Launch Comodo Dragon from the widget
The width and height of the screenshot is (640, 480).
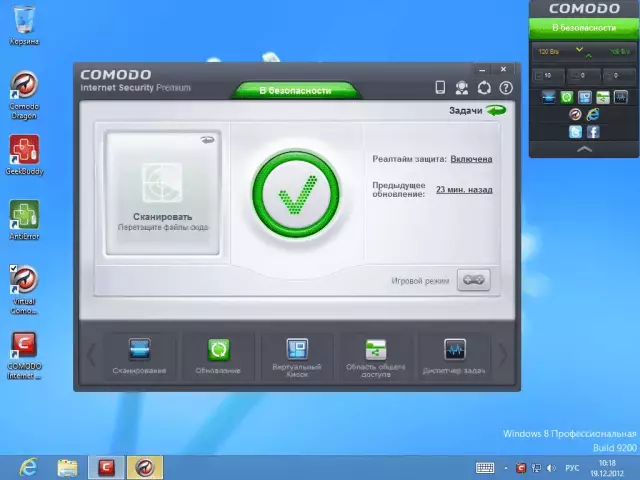point(576,115)
